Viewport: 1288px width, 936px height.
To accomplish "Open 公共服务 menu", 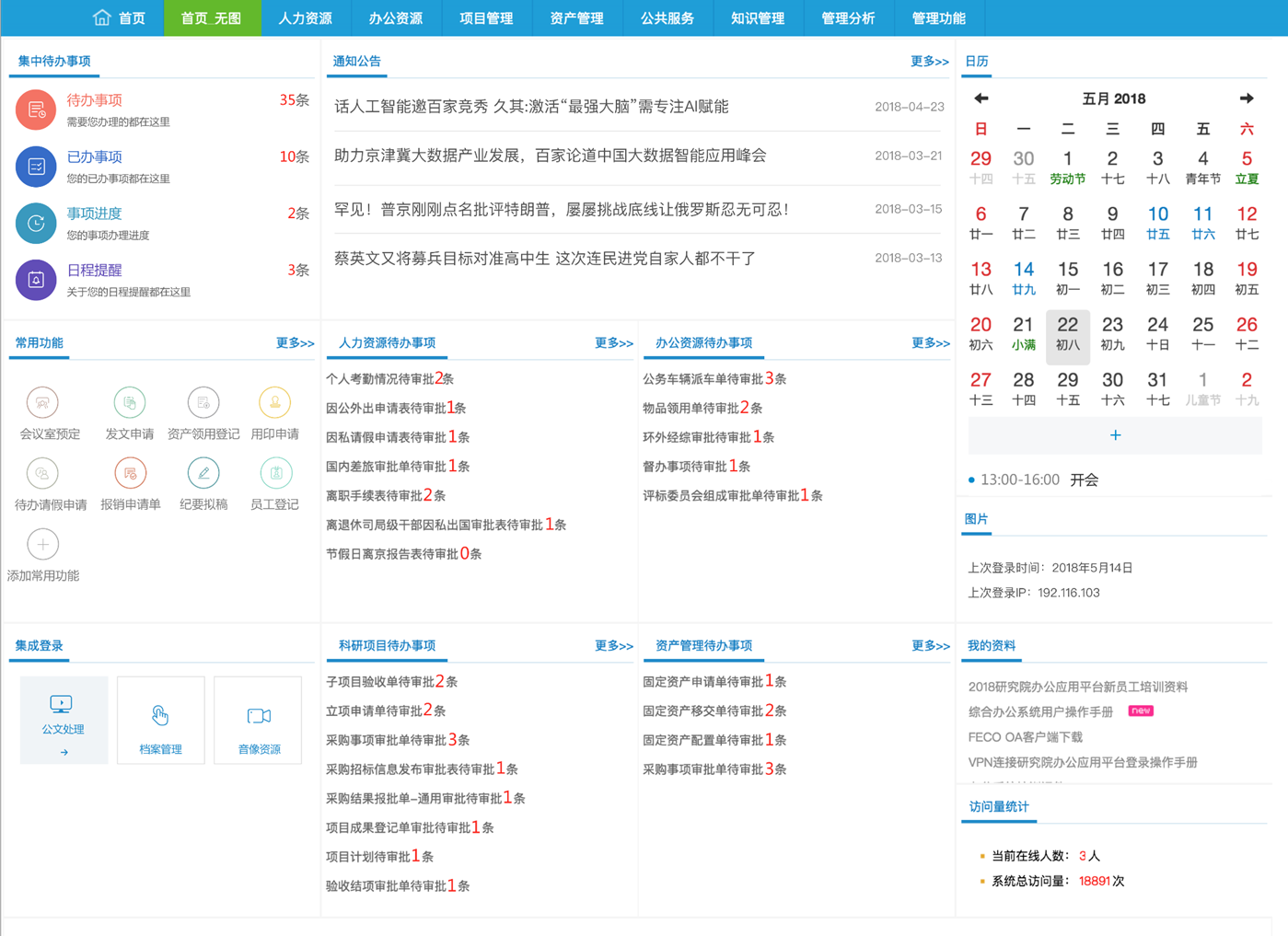I will point(667,17).
